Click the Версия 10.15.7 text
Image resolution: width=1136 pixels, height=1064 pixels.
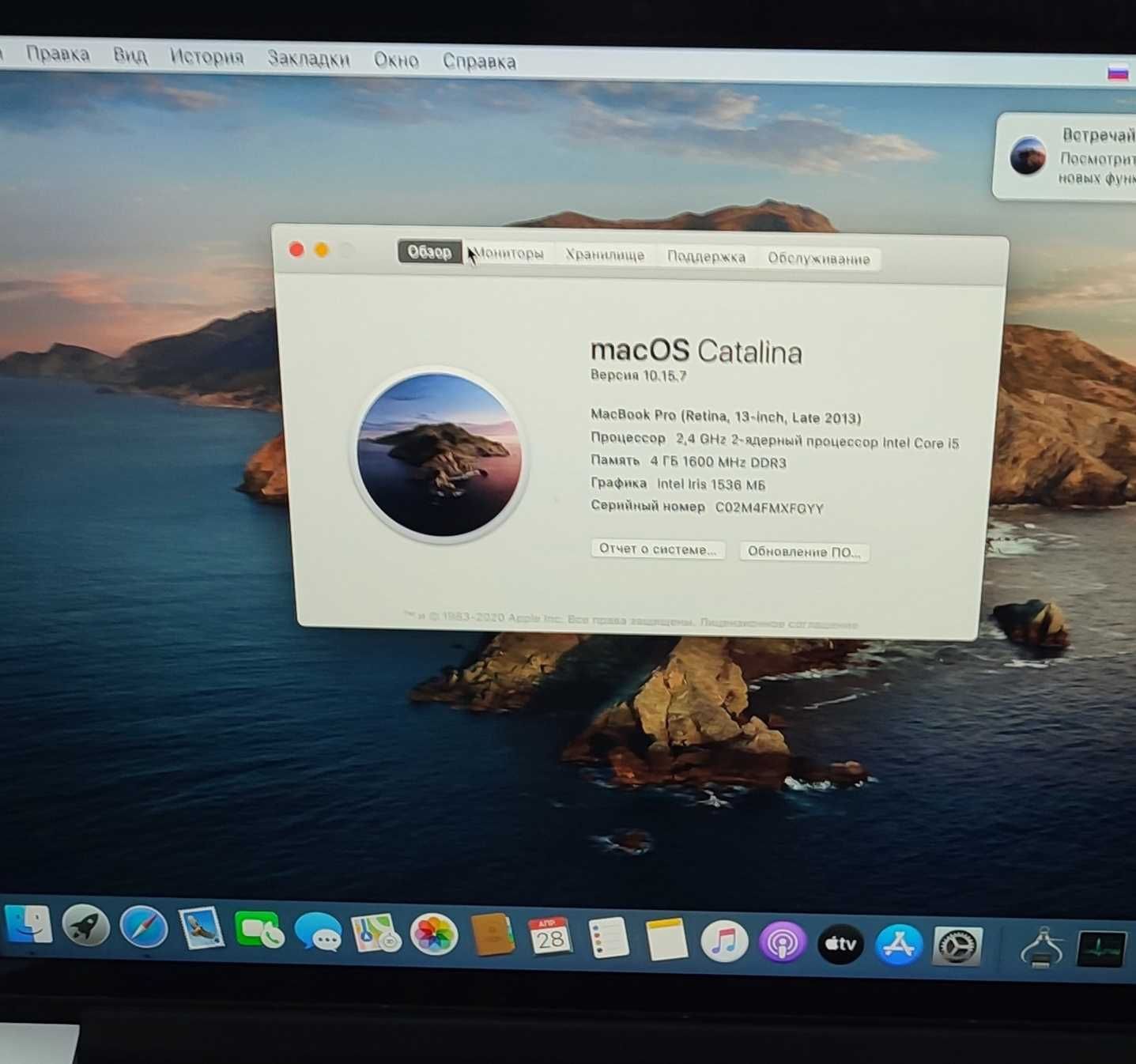coord(639,375)
